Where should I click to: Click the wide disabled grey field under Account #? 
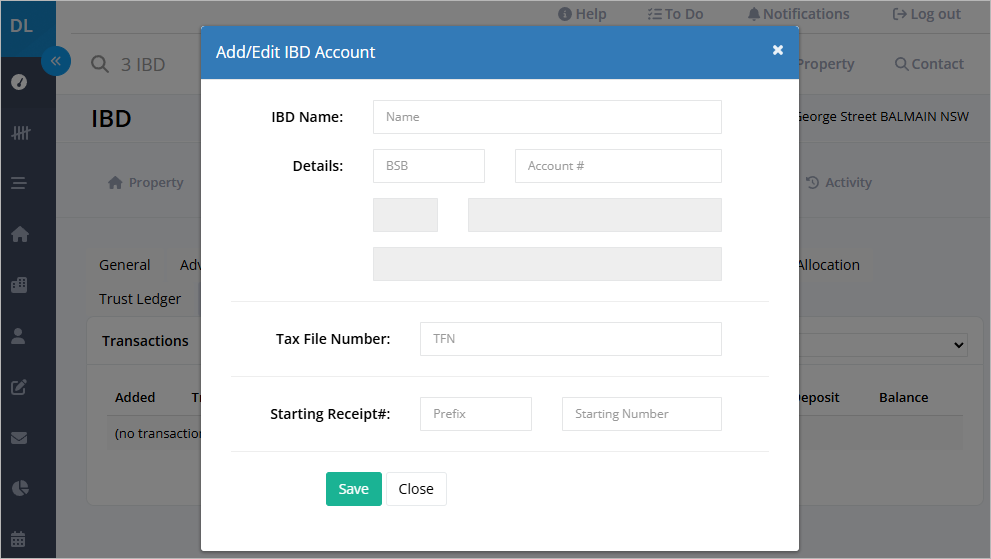click(x=595, y=215)
